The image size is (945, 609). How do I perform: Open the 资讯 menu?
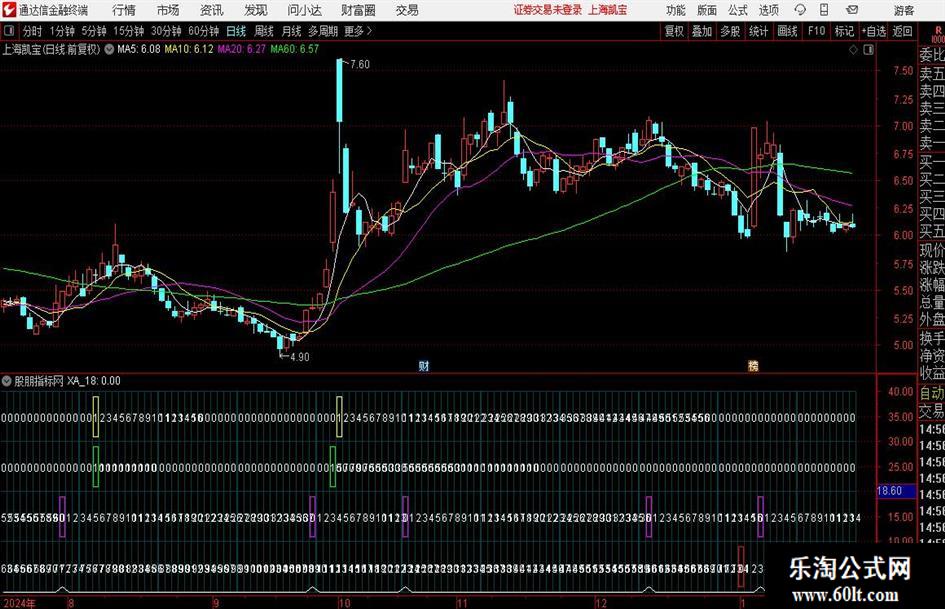tap(212, 10)
